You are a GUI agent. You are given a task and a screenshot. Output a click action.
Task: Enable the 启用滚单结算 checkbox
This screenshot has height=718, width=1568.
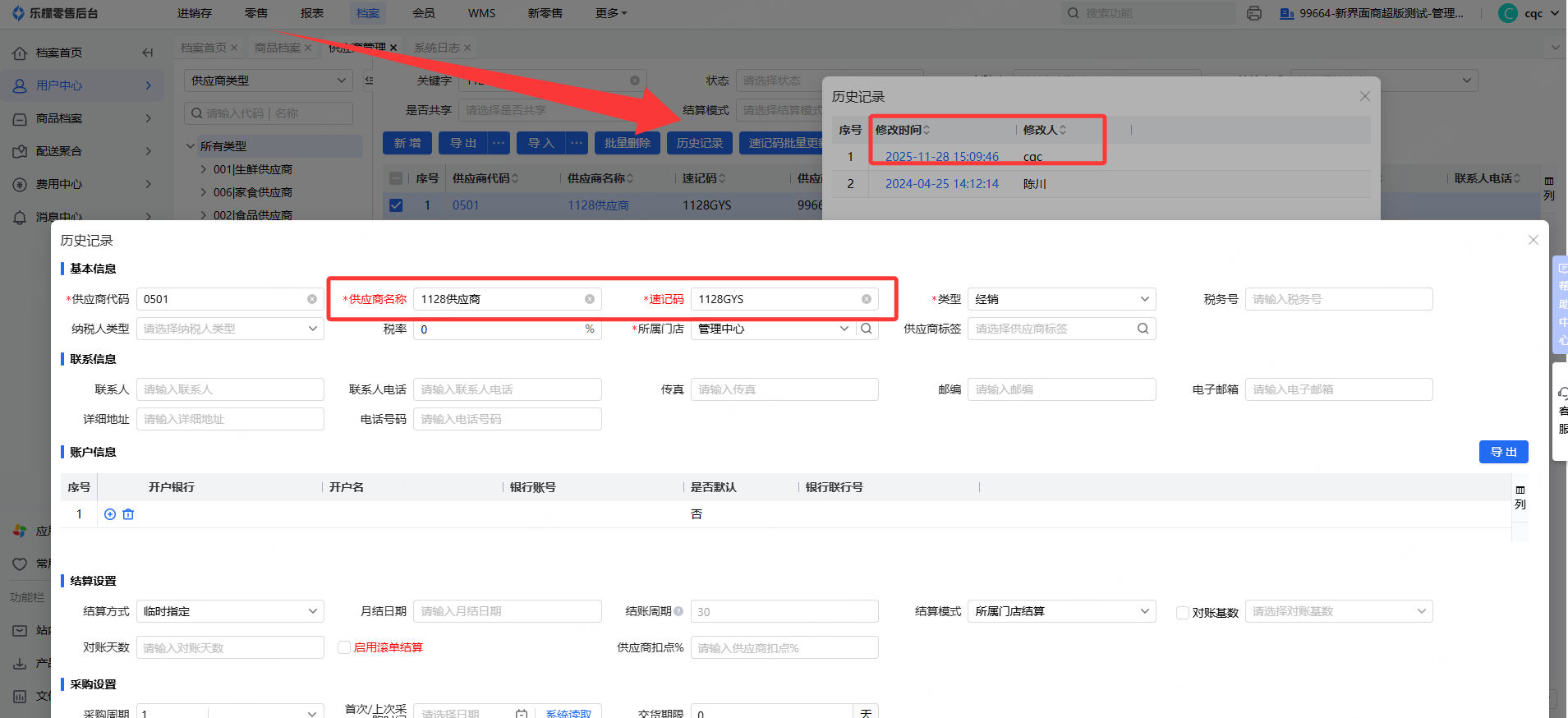point(344,647)
